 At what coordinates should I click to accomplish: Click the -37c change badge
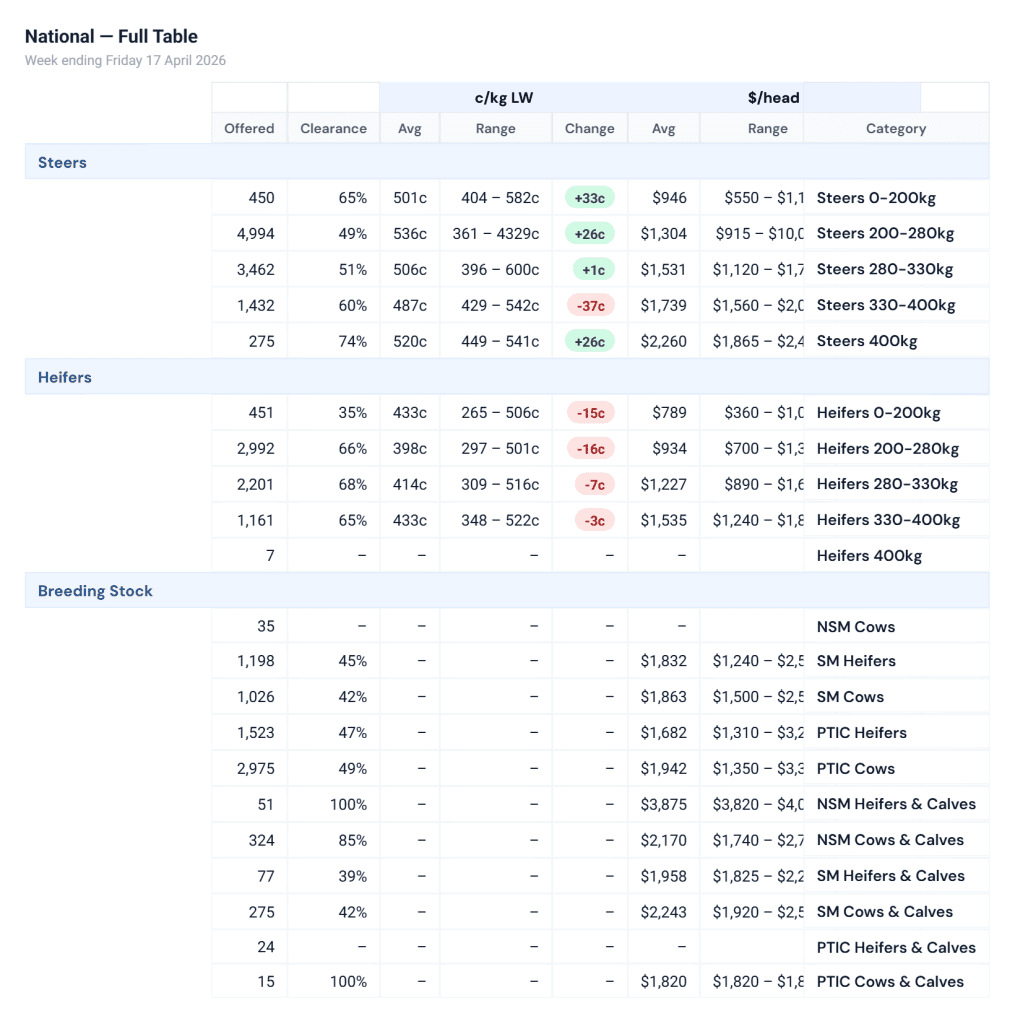(589, 305)
